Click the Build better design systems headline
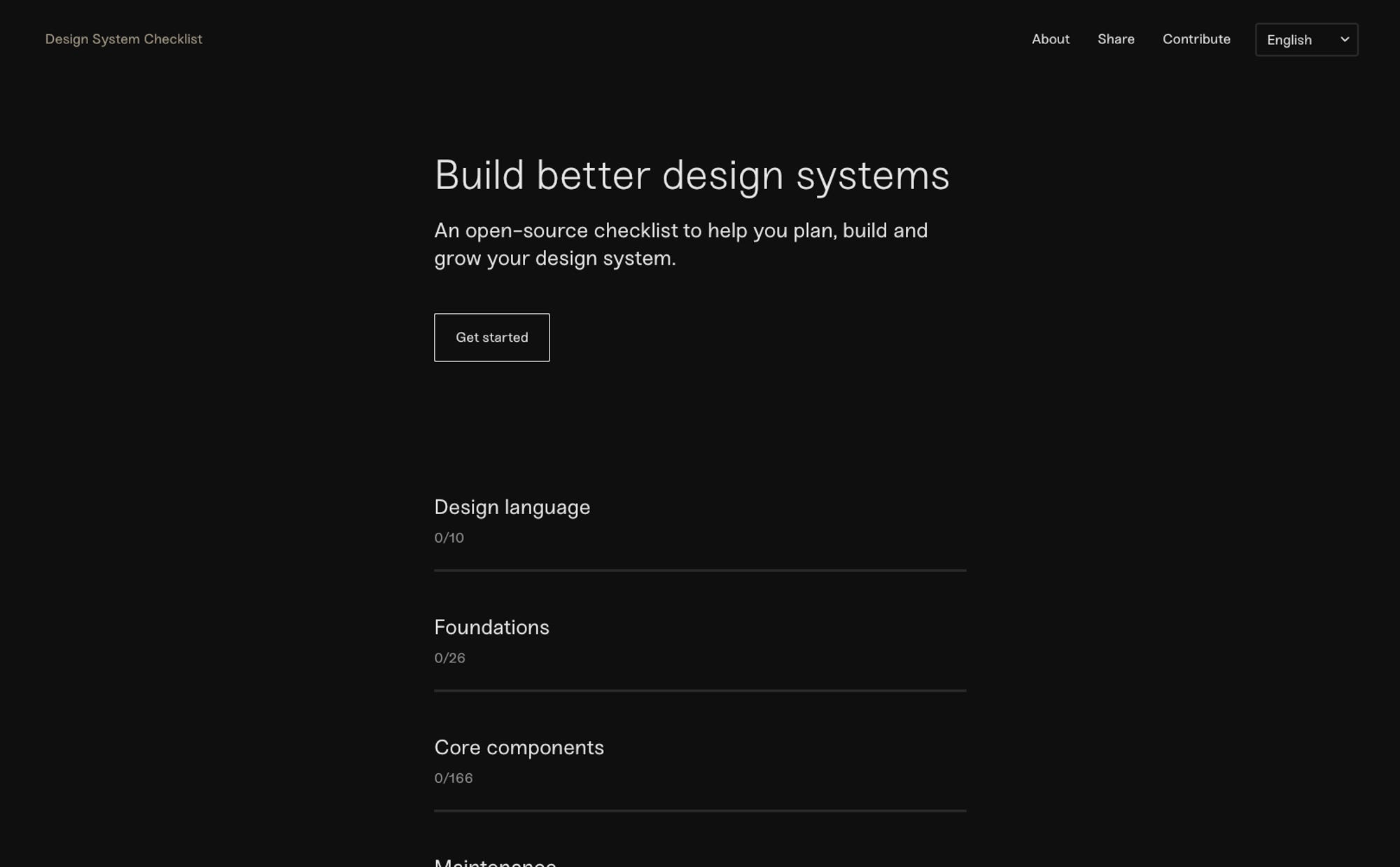The height and width of the screenshot is (867, 1400). pos(692,175)
